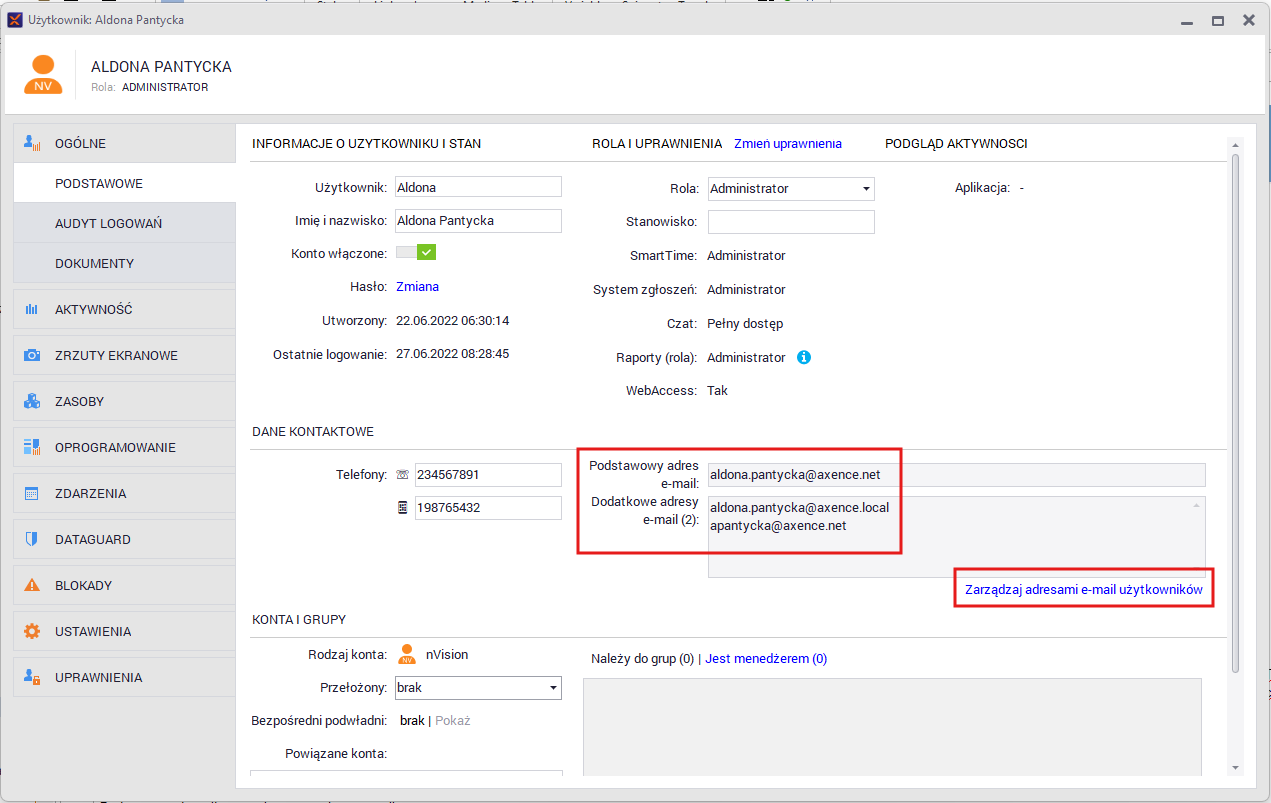Expand the Przełożony dropdown
Screen dimensions: 1271x803
pyautogui.click(x=479, y=688)
